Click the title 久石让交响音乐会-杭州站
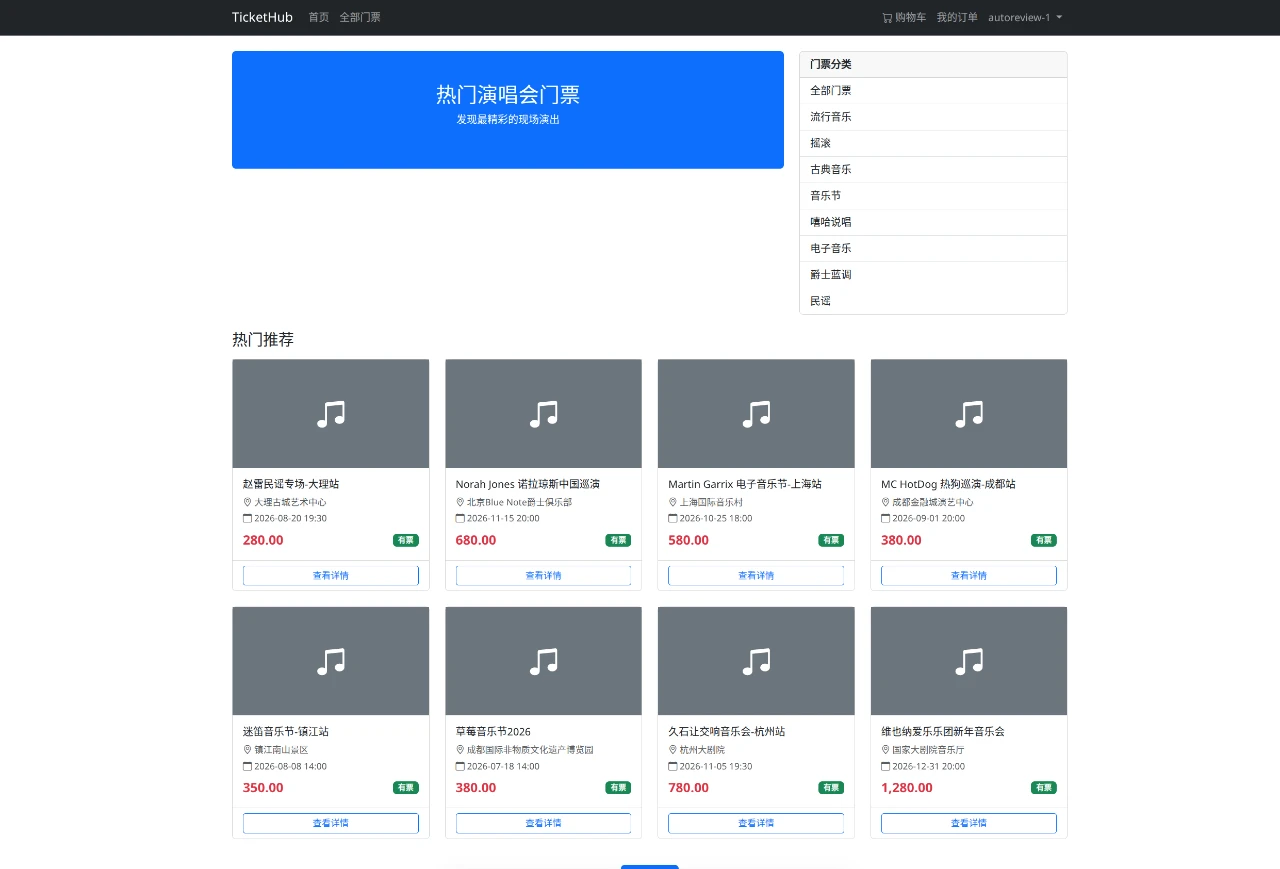 pos(727,731)
